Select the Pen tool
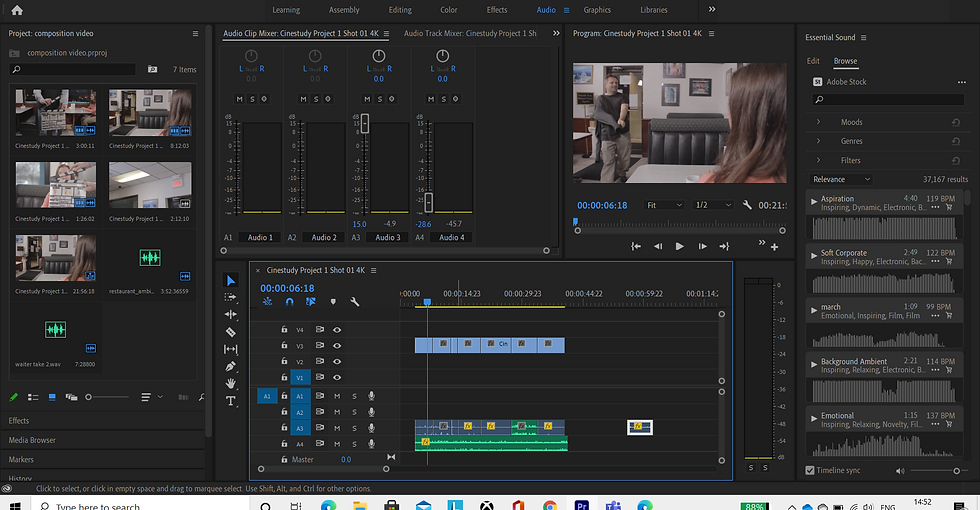Image resolution: width=980 pixels, height=510 pixels. tap(231, 366)
